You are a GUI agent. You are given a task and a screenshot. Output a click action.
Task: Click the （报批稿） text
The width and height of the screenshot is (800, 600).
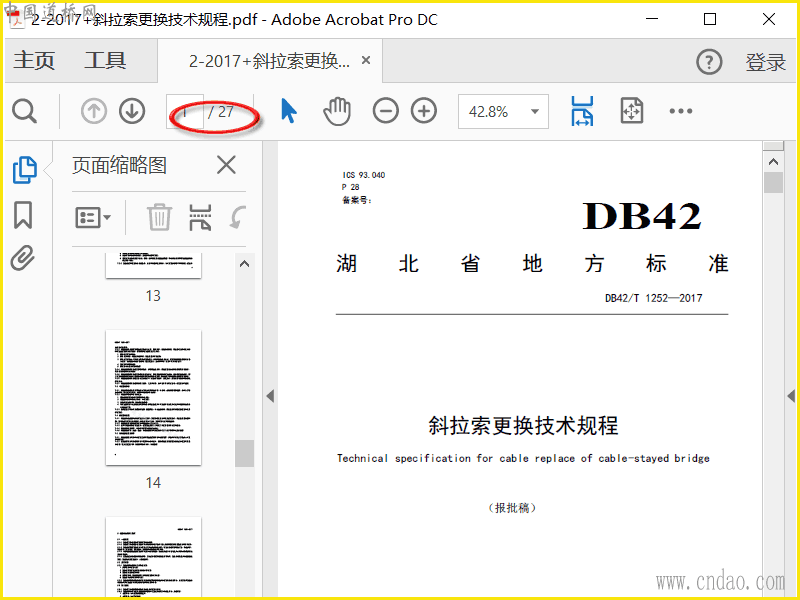[512, 508]
